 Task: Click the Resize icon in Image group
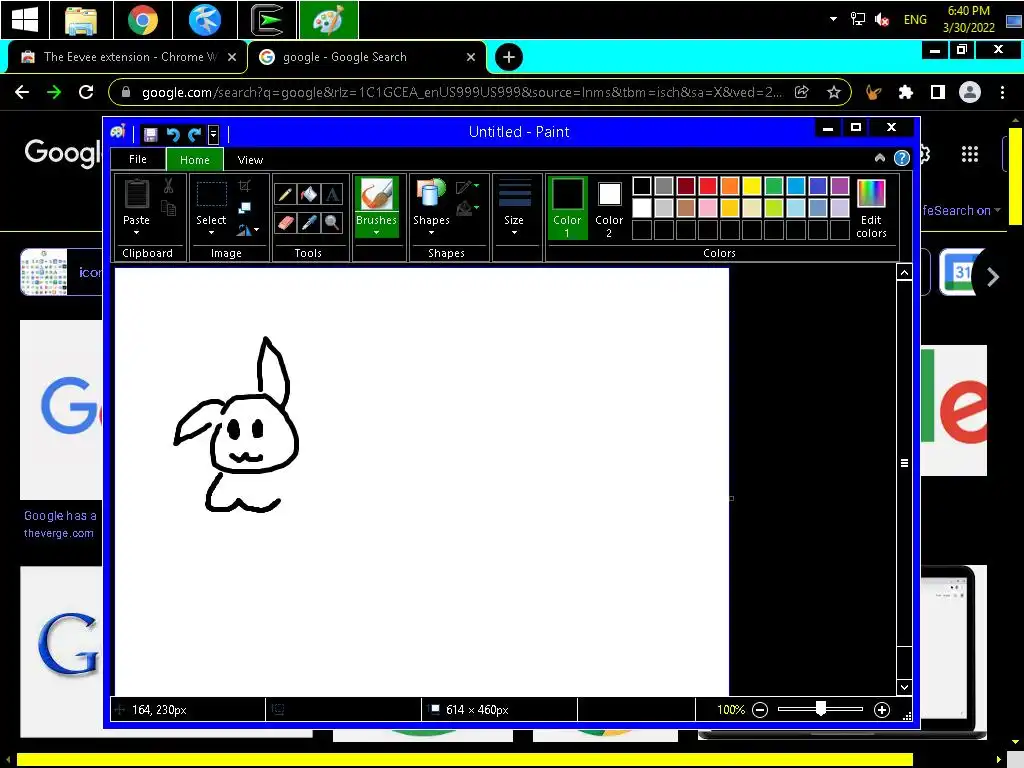click(244, 208)
